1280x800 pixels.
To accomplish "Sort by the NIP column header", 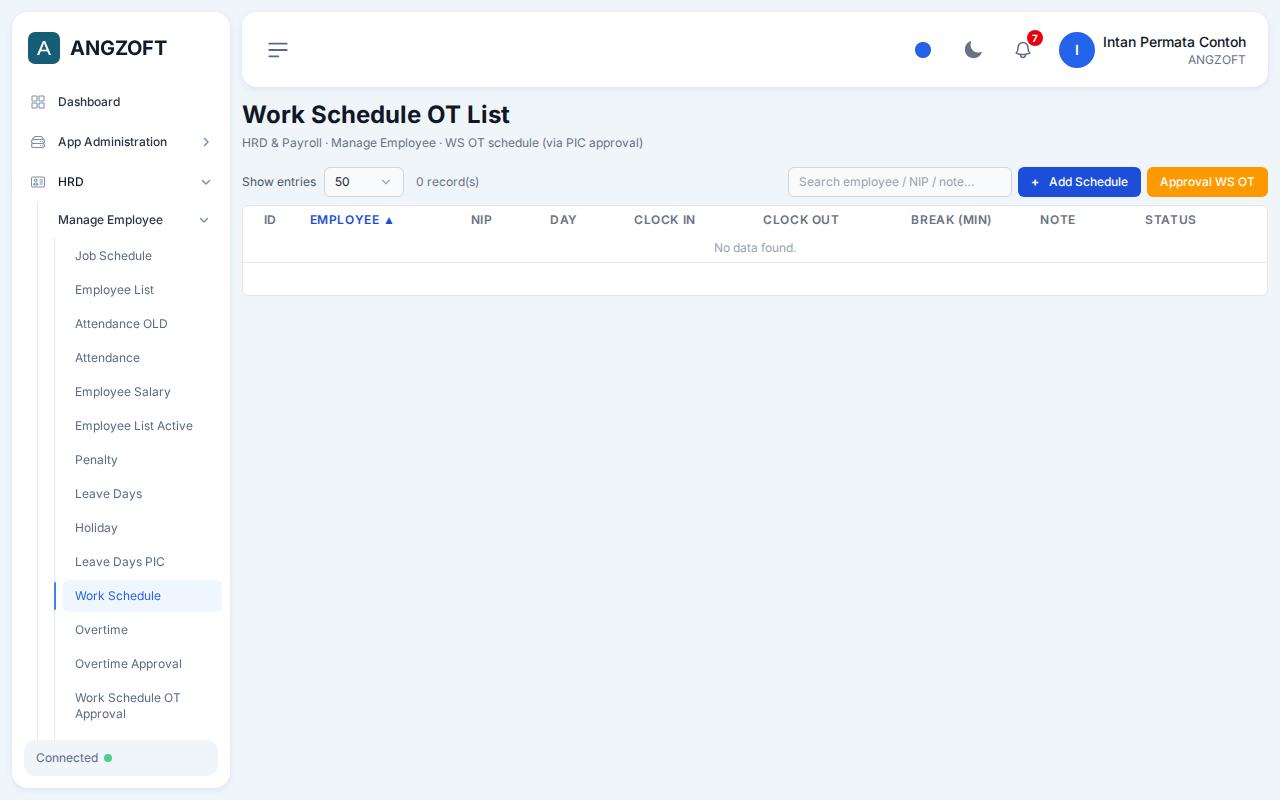I will [x=481, y=220].
